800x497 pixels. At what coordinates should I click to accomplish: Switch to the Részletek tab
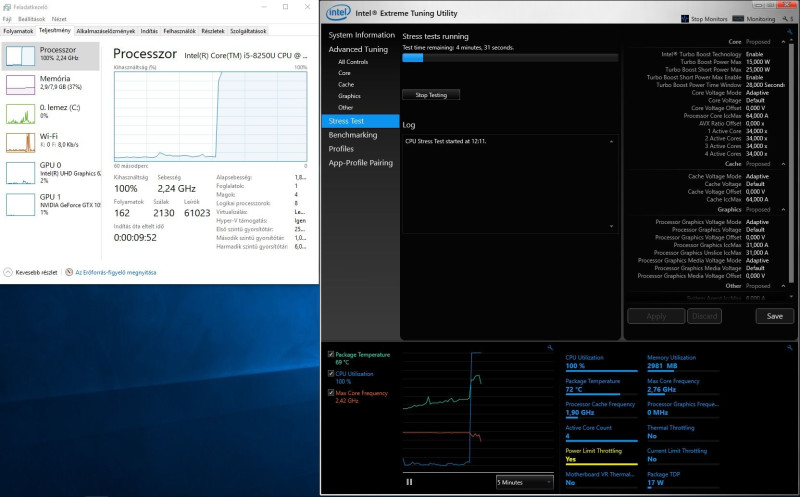pyautogui.click(x=213, y=31)
